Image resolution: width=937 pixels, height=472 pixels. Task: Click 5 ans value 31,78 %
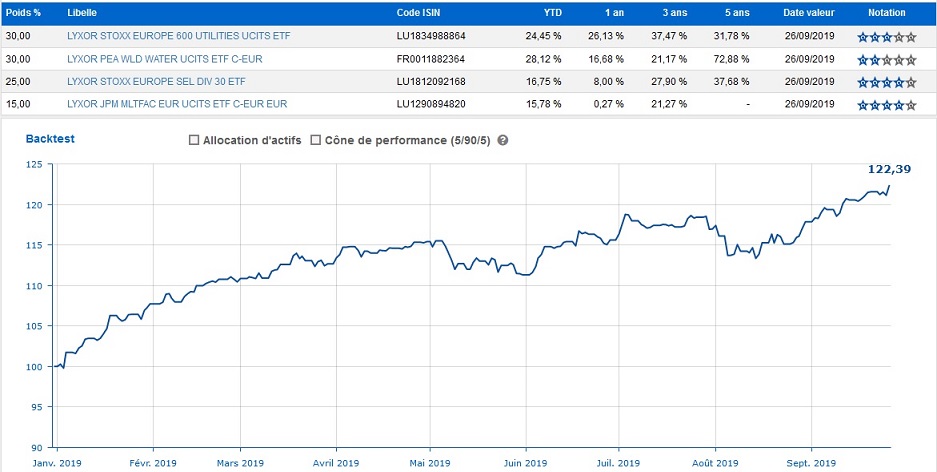coord(731,36)
